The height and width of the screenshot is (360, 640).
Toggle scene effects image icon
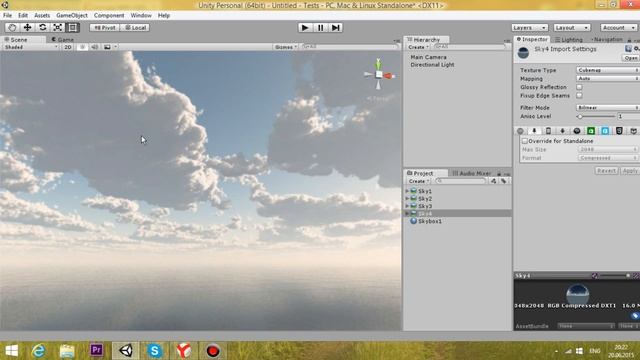pos(107,47)
